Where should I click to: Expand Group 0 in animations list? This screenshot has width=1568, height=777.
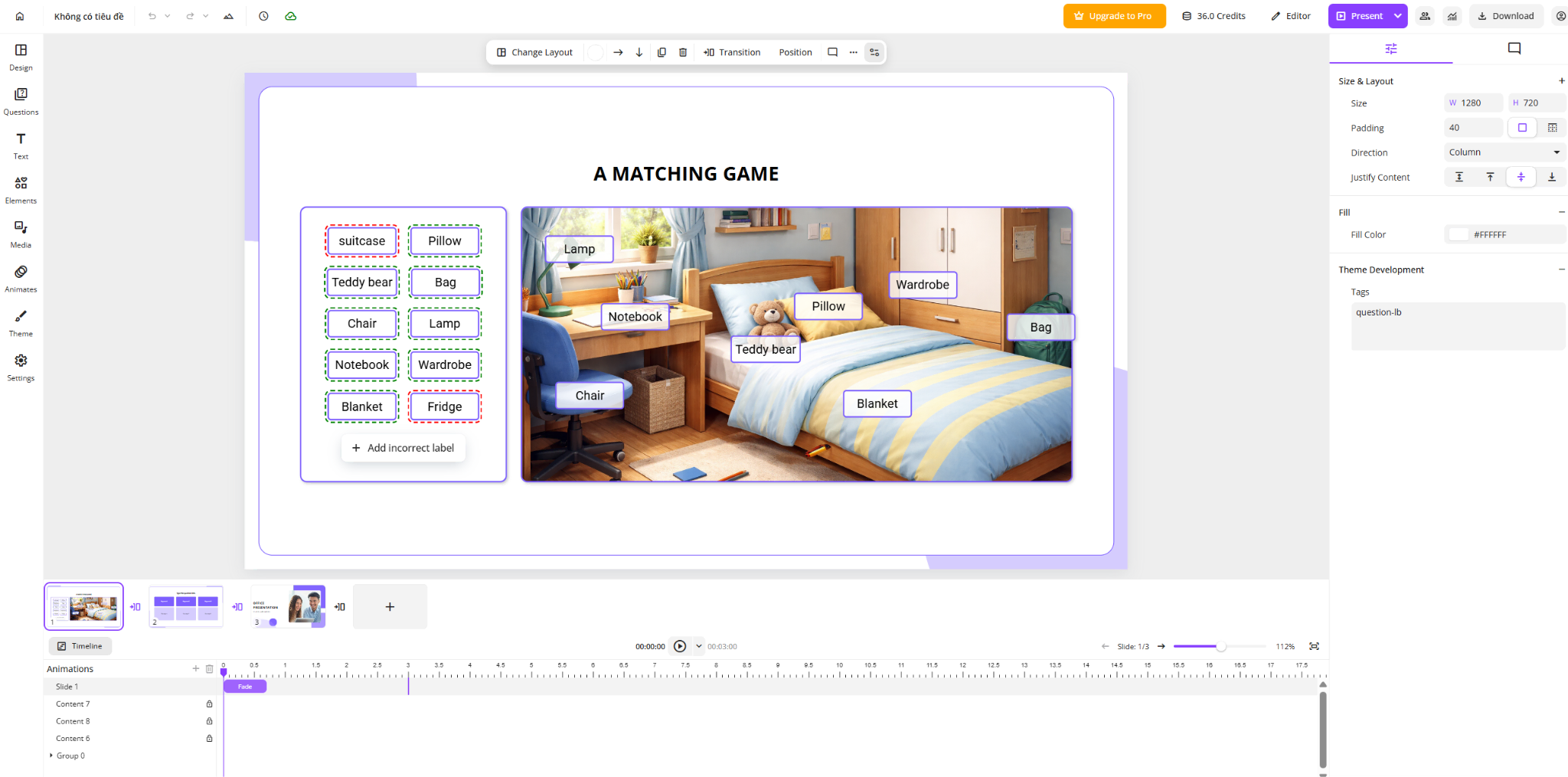51,756
